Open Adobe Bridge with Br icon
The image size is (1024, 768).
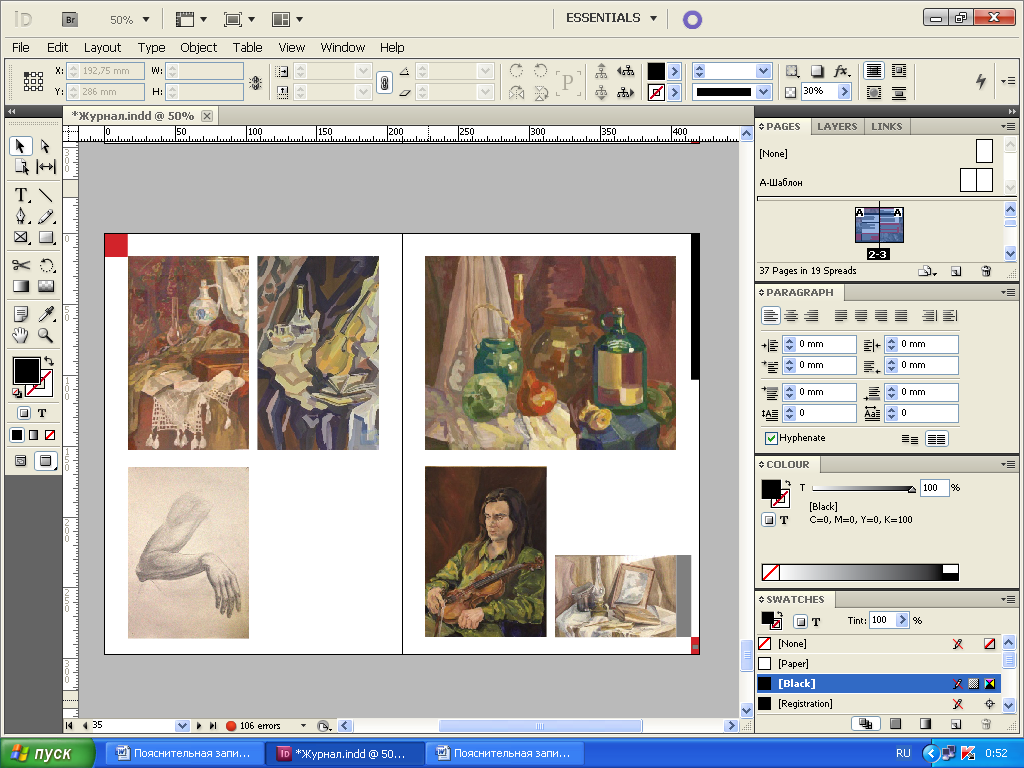[70, 20]
